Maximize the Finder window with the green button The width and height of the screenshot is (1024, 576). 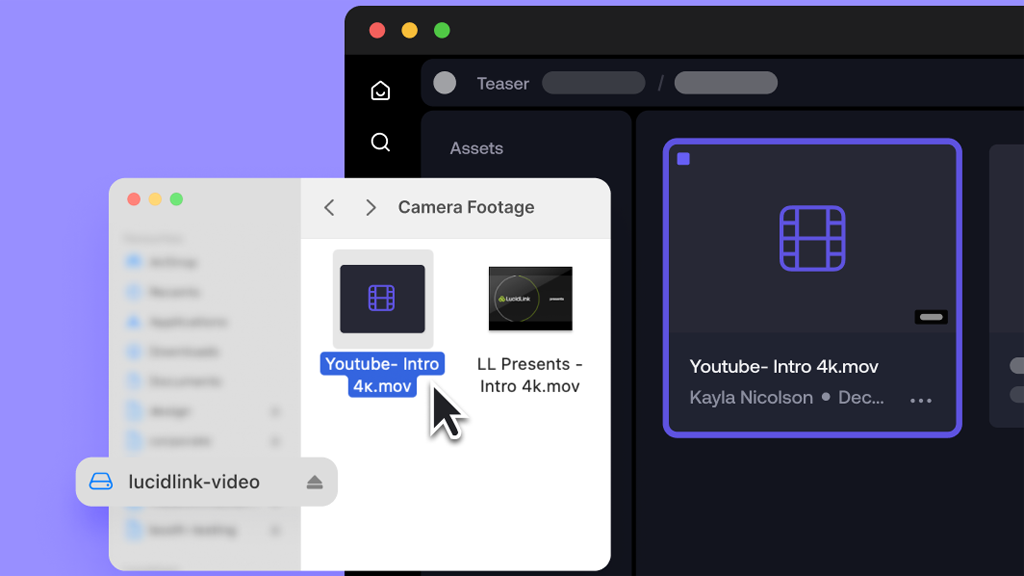176,199
